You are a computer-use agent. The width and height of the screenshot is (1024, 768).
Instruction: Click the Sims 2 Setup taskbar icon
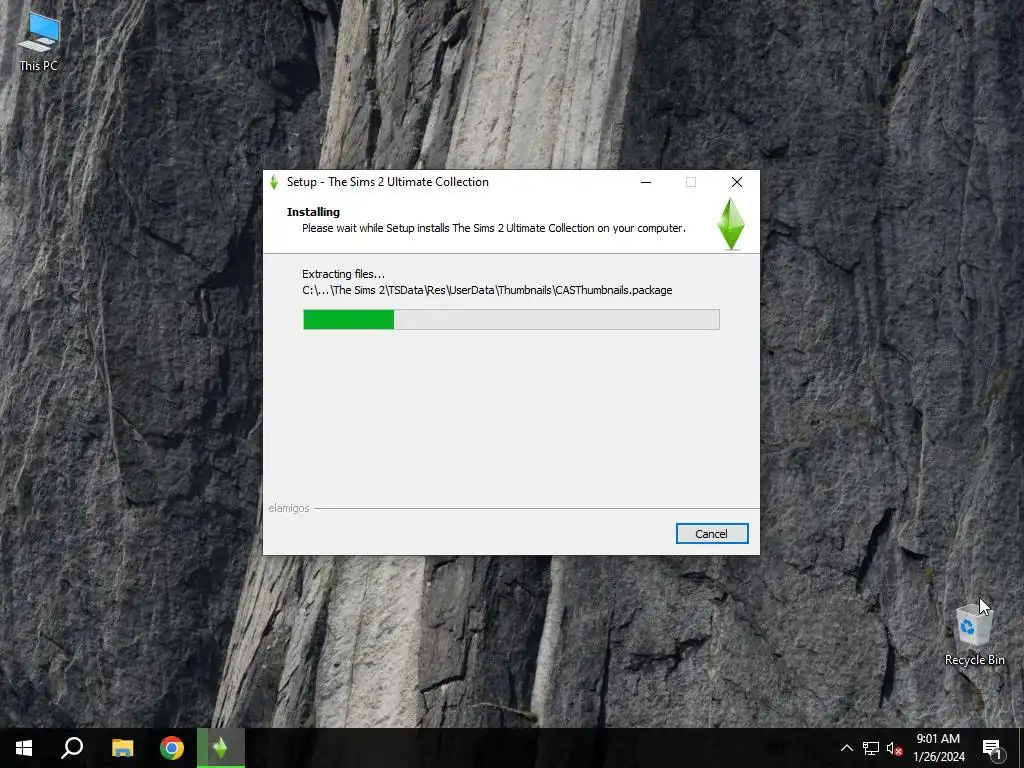[221, 748]
